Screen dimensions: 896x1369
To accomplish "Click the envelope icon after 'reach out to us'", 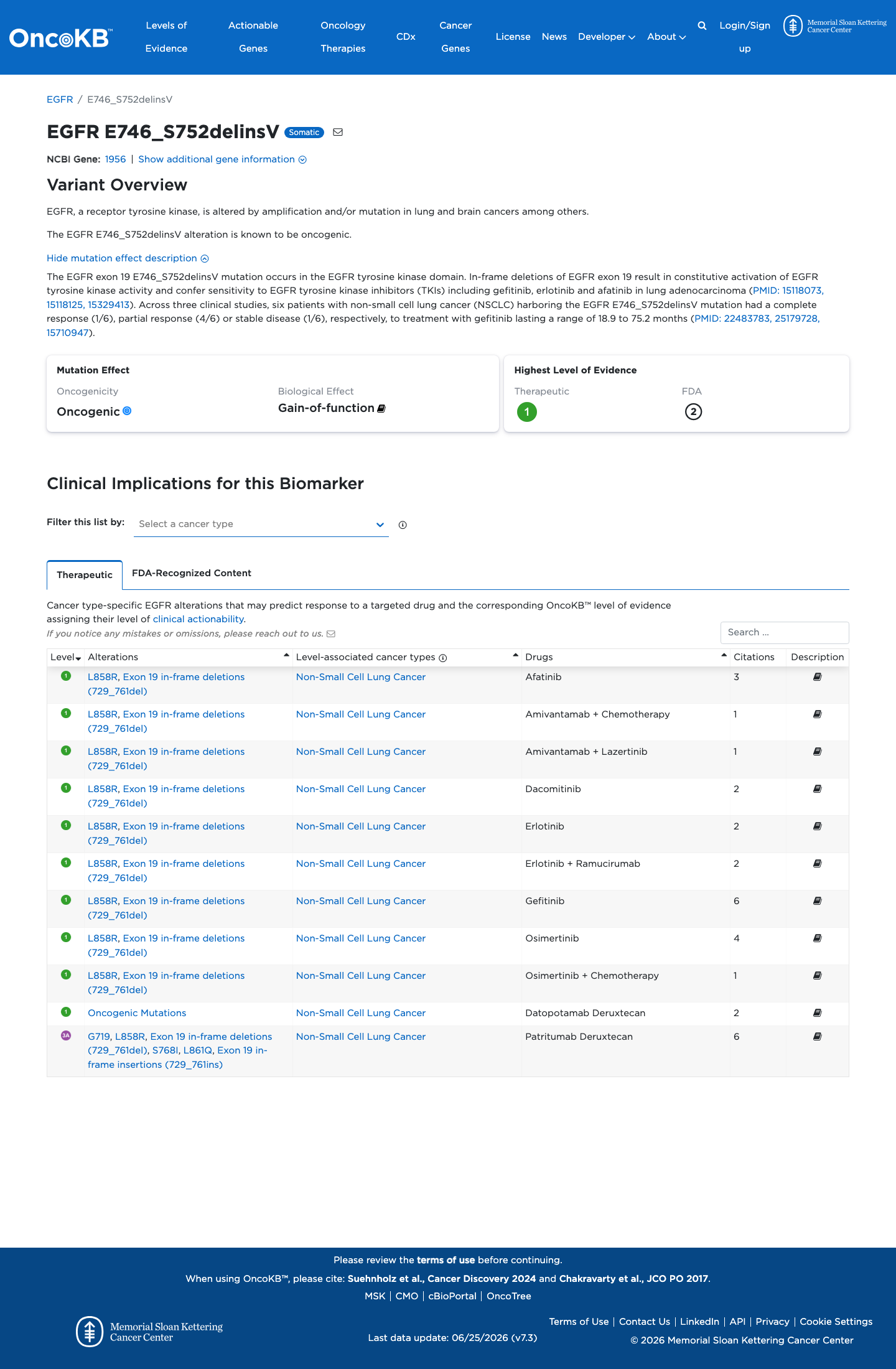I will [x=331, y=634].
